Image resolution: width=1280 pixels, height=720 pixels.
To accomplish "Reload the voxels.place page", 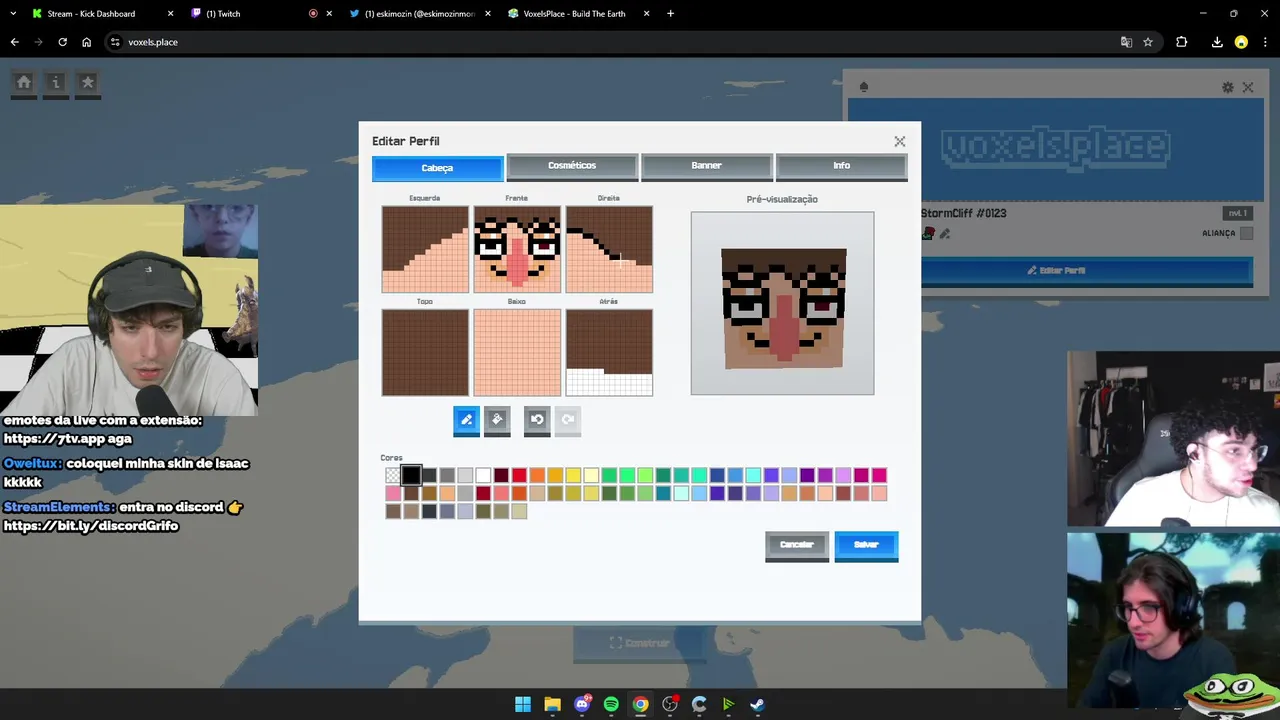I will [x=62, y=42].
